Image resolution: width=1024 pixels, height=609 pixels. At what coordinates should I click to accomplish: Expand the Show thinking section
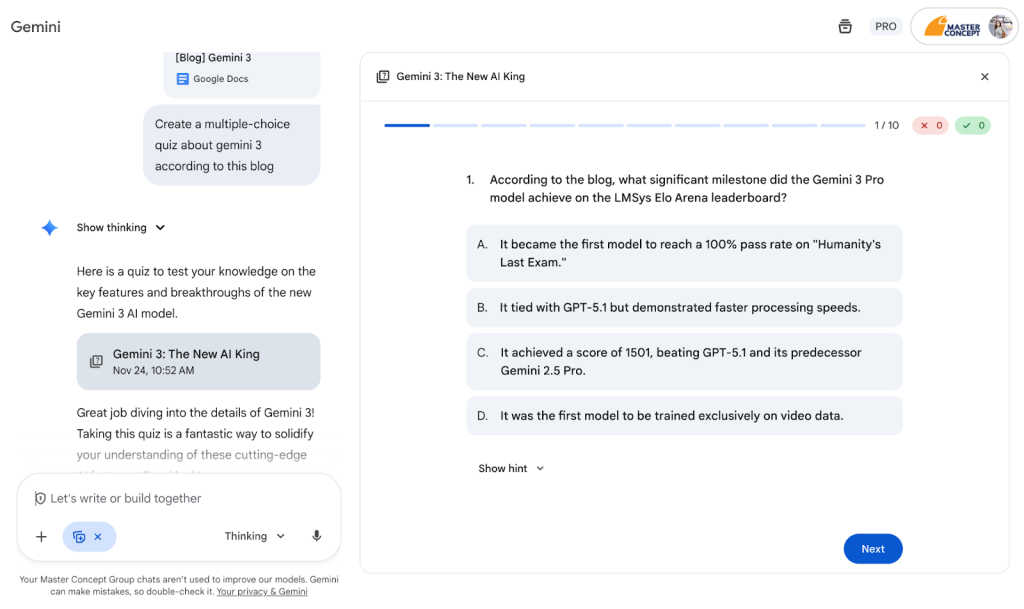[121, 228]
